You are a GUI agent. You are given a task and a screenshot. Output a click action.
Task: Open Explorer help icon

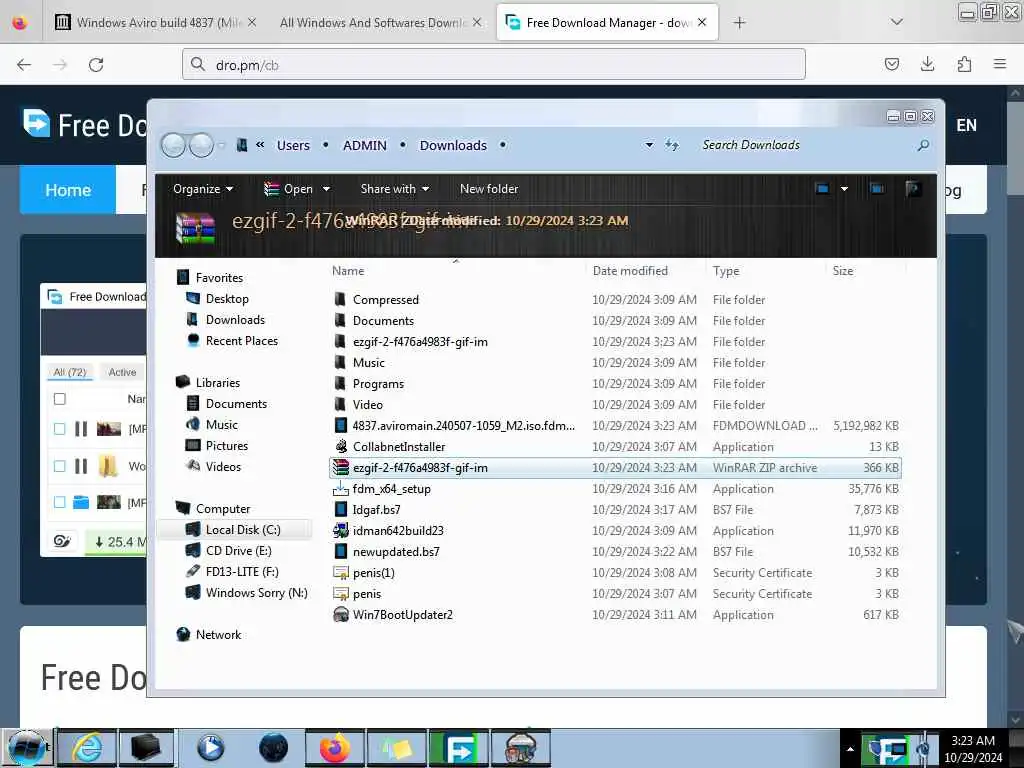coord(913,189)
